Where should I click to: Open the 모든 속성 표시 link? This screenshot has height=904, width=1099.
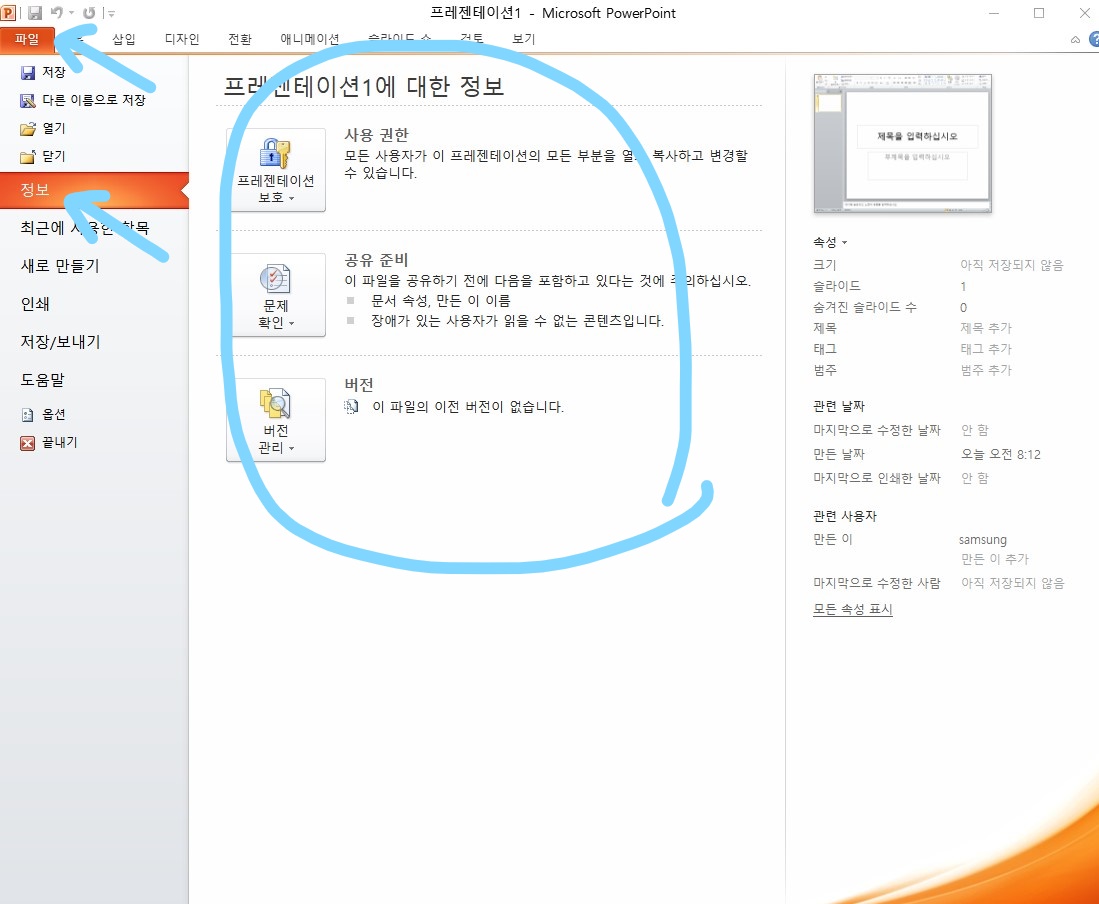(x=853, y=610)
